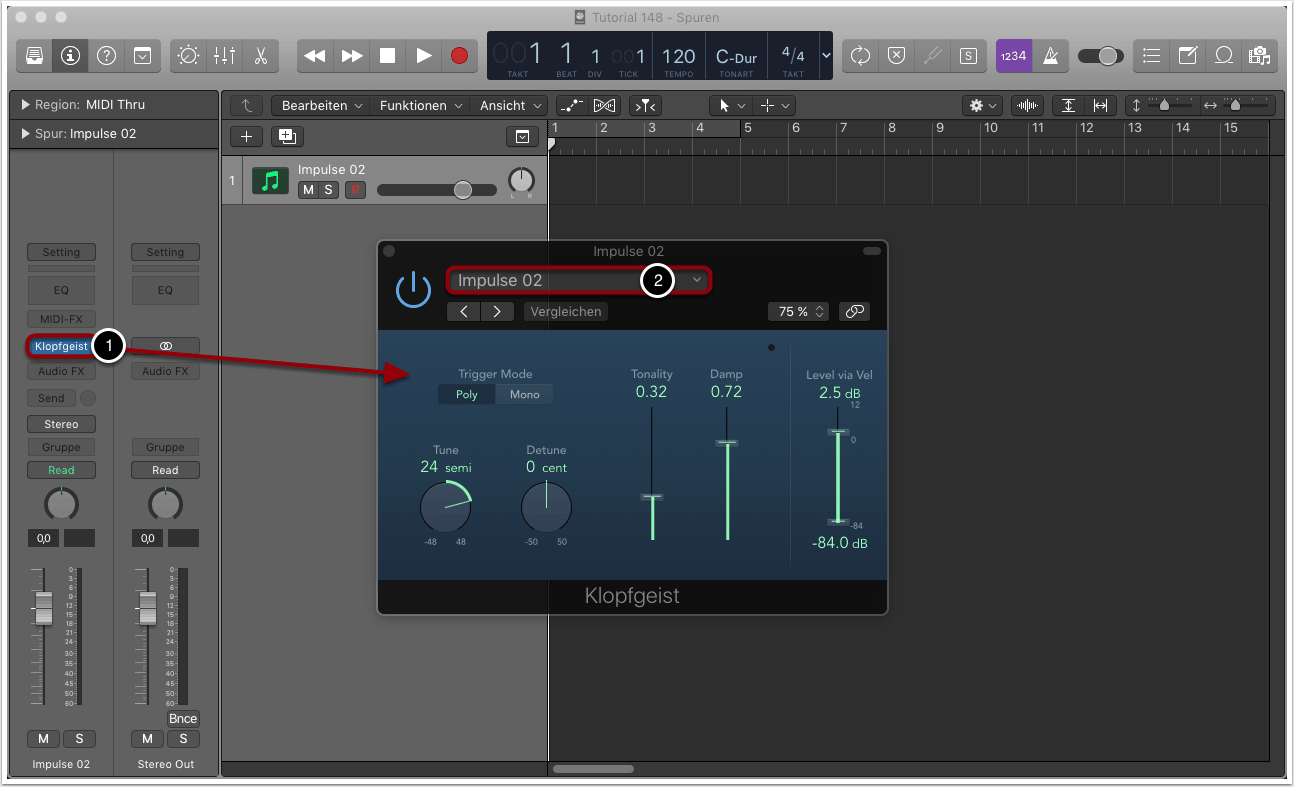This screenshot has width=1294, height=787.
Task: Select Mono trigger mode
Action: click(x=524, y=394)
